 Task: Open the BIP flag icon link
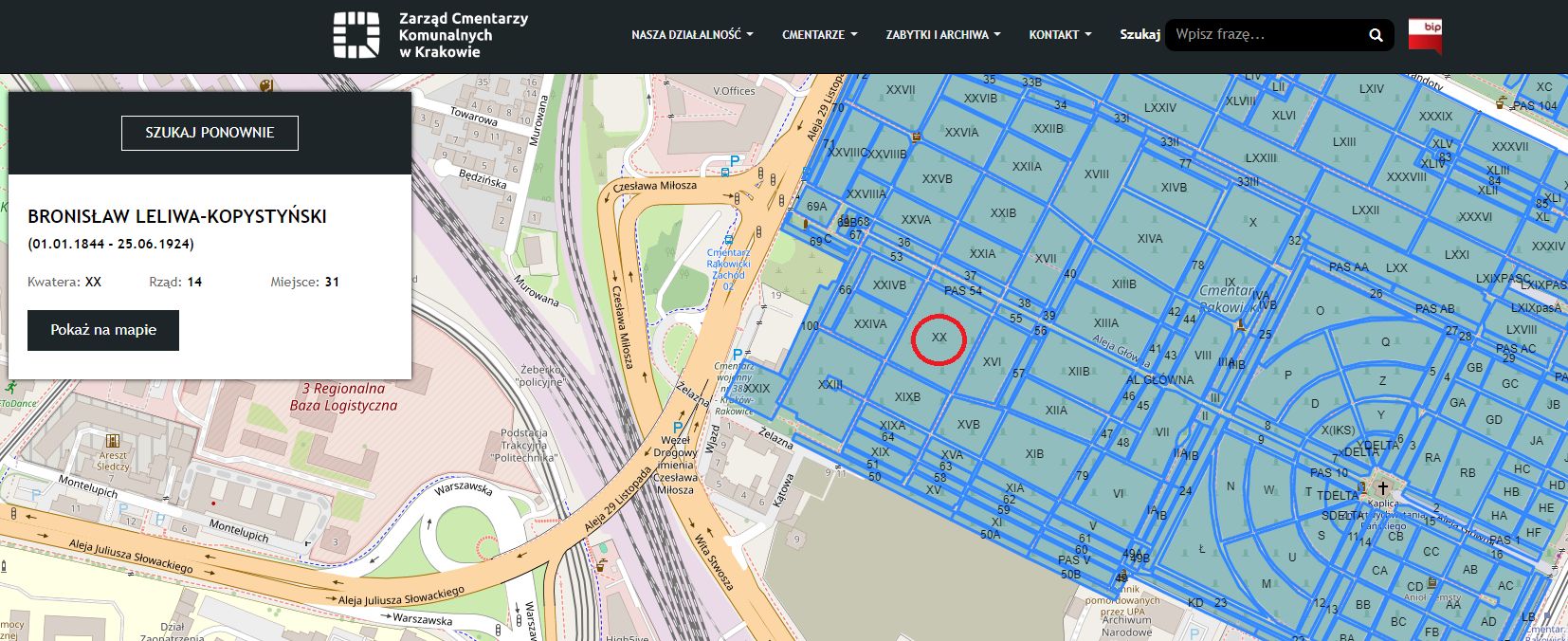tap(1425, 35)
